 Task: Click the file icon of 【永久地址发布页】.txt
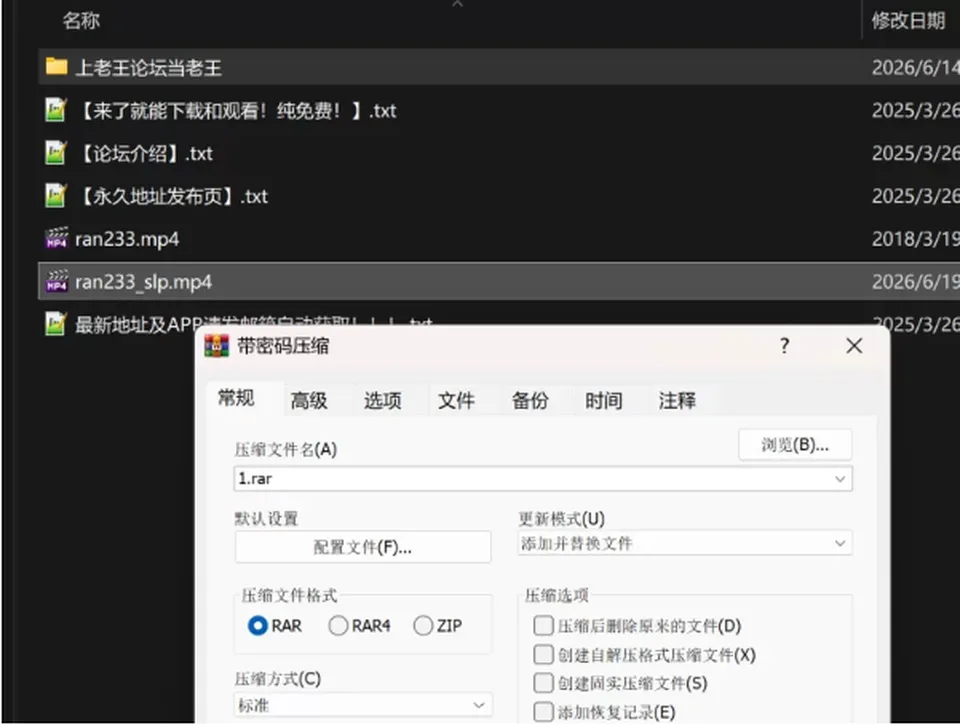pyautogui.click(x=56, y=196)
